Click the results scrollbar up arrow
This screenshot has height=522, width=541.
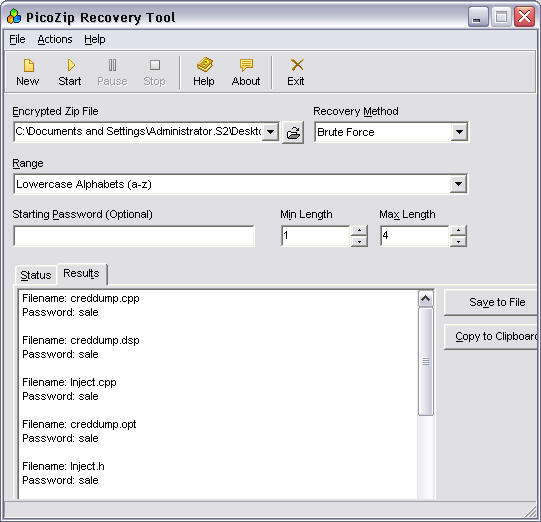(425, 299)
